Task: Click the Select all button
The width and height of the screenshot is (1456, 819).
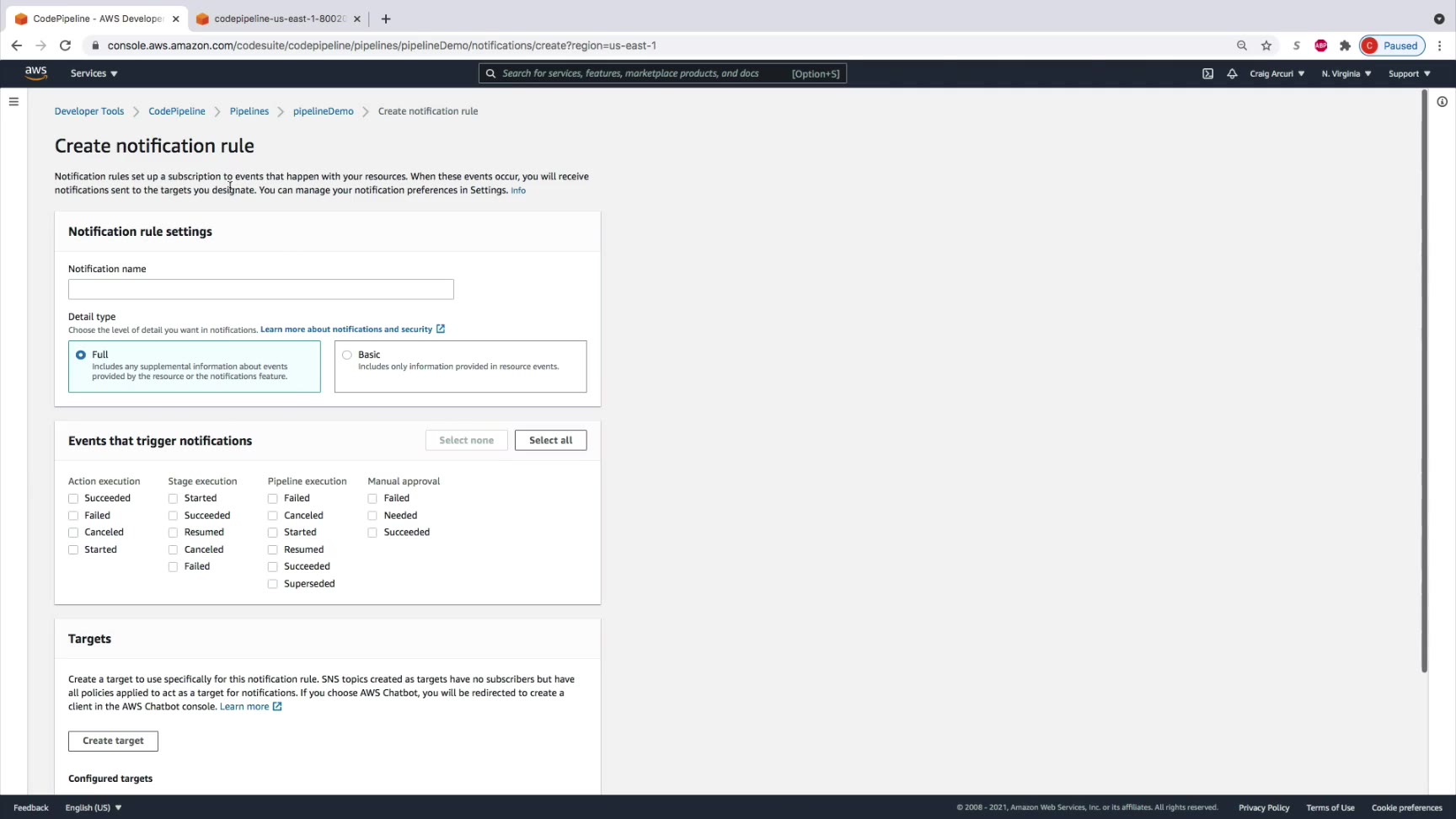Action: (x=551, y=440)
